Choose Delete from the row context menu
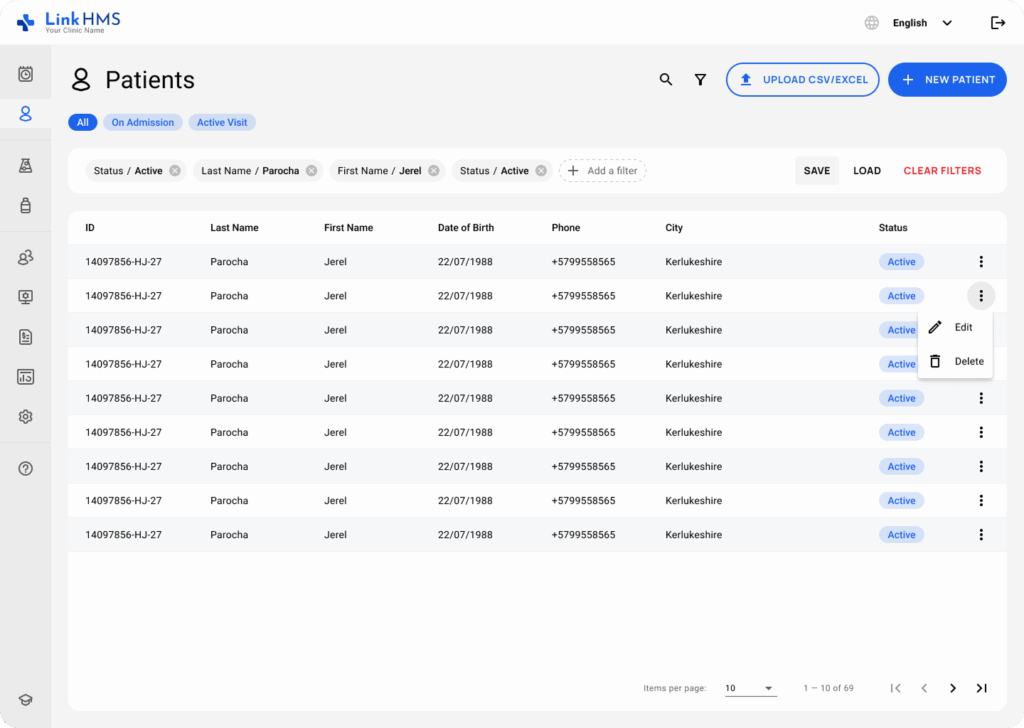This screenshot has height=728, width=1024. coord(955,361)
